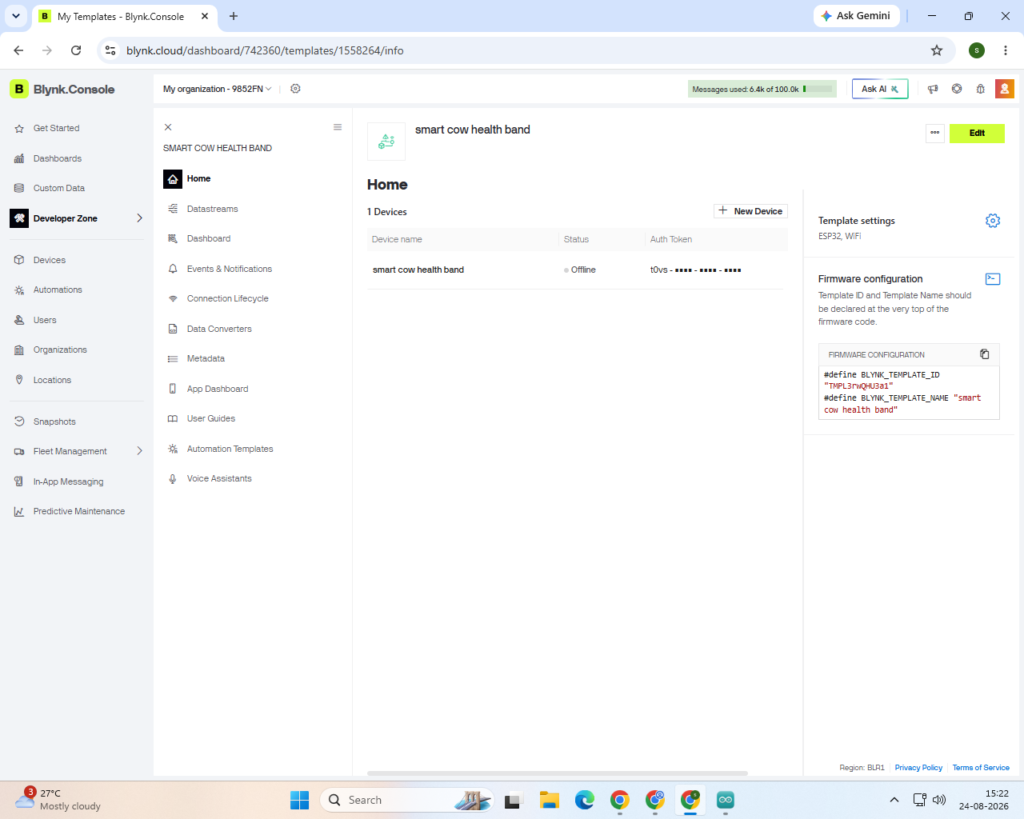Screen dimensions: 1024x819
Task: Open the Users icon in the sidebar
Action: click(19, 320)
